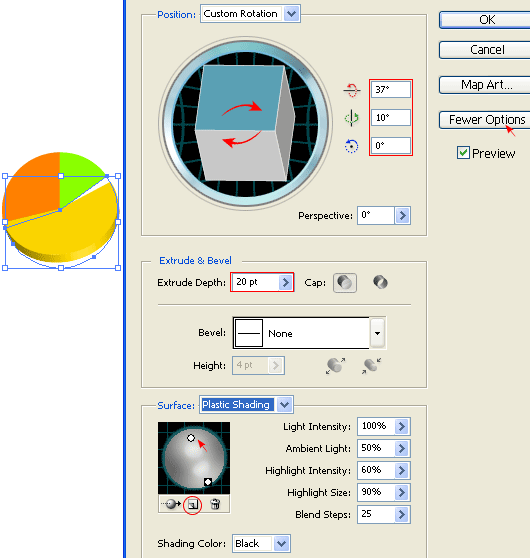Viewport: 530px width, 558px height.
Task: Turn cap off for hollow appearance
Action: pos(381,283)
